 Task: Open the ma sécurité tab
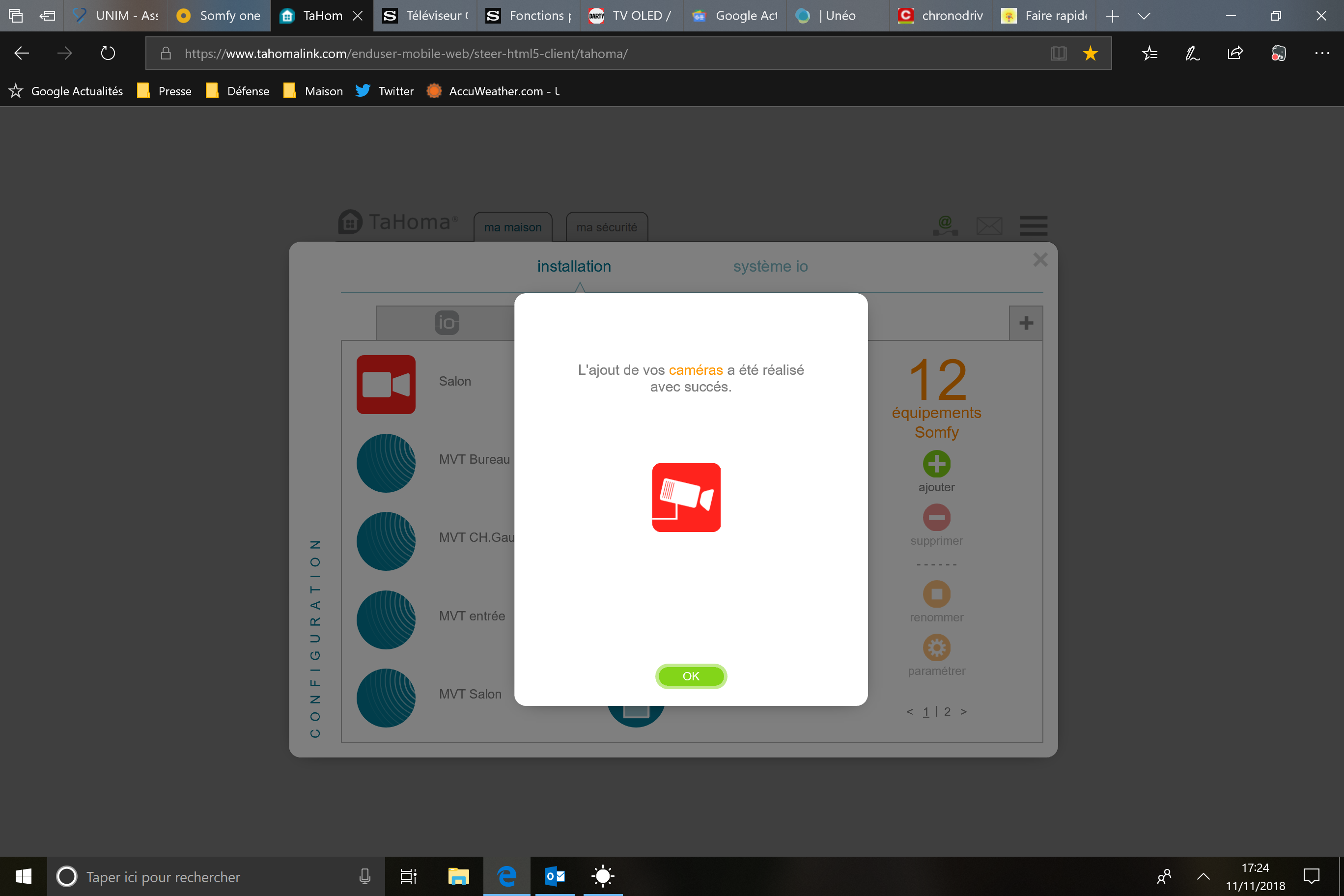[606, 227]
